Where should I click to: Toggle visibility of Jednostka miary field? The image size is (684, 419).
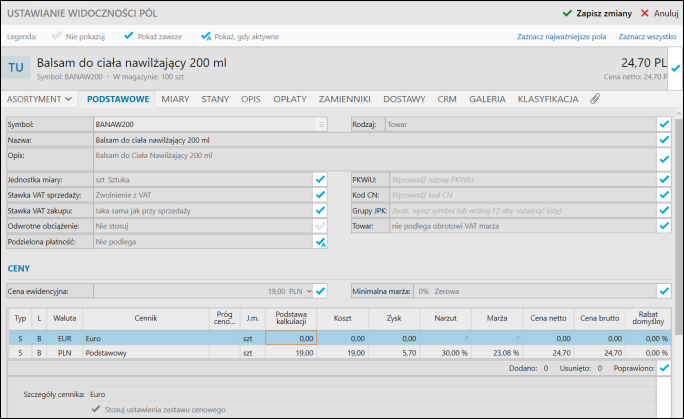coord(320,179)
